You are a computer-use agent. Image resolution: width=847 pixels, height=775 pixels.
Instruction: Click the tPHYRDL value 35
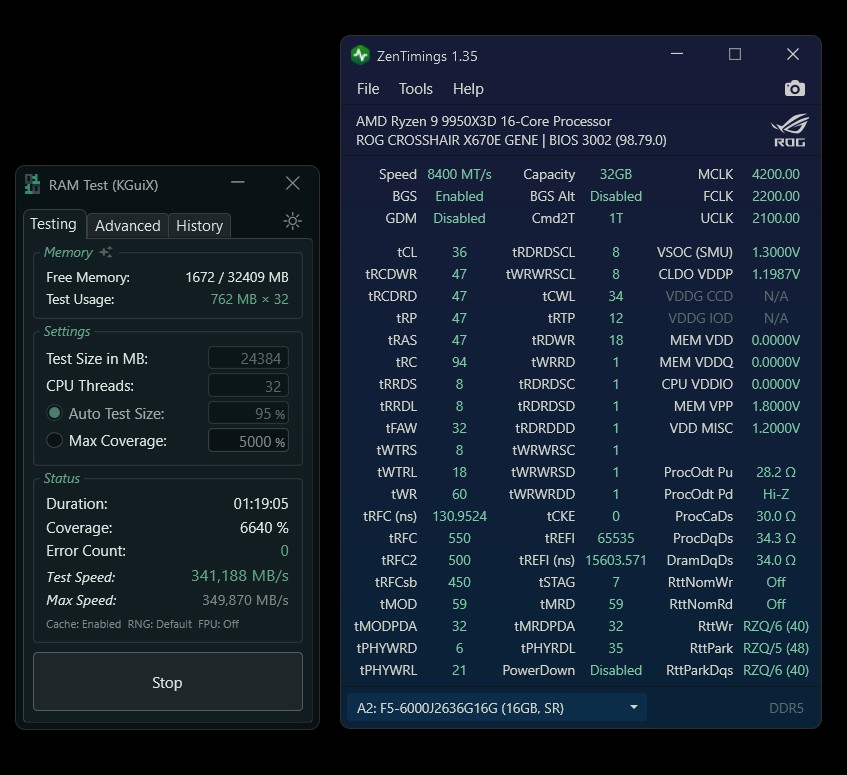[615, 648]
